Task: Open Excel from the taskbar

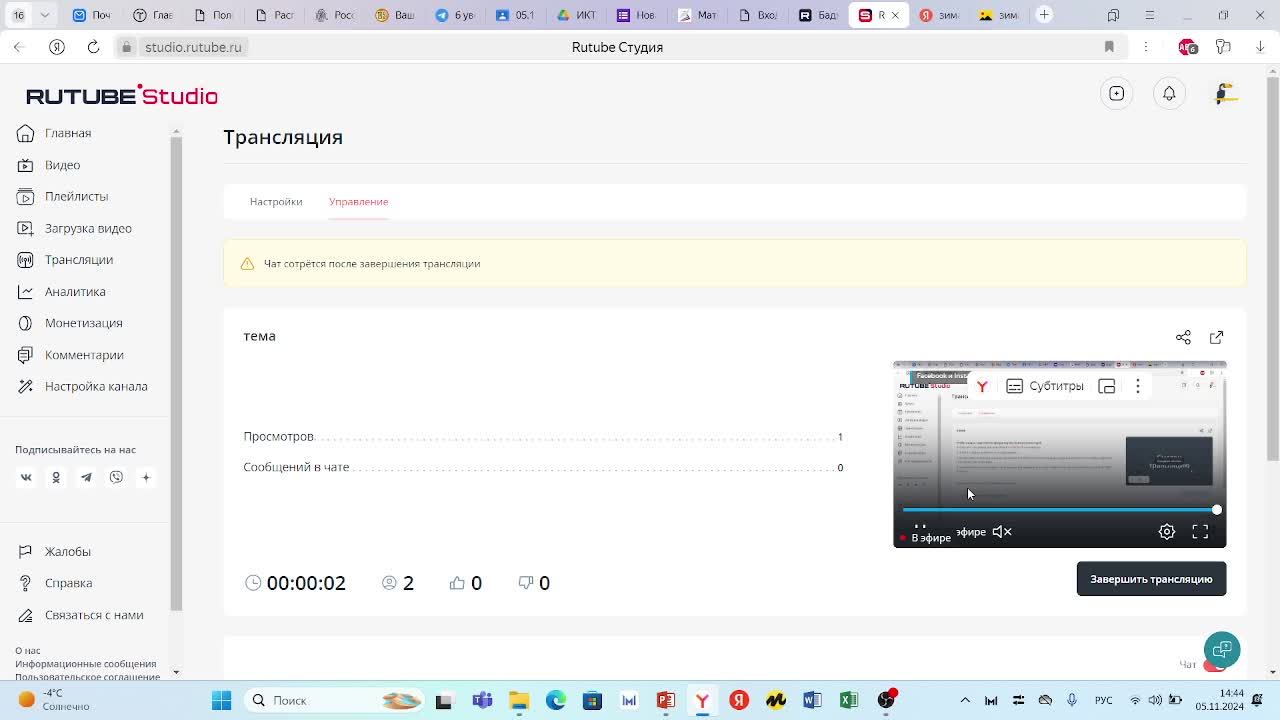Action: click(849, 700)
